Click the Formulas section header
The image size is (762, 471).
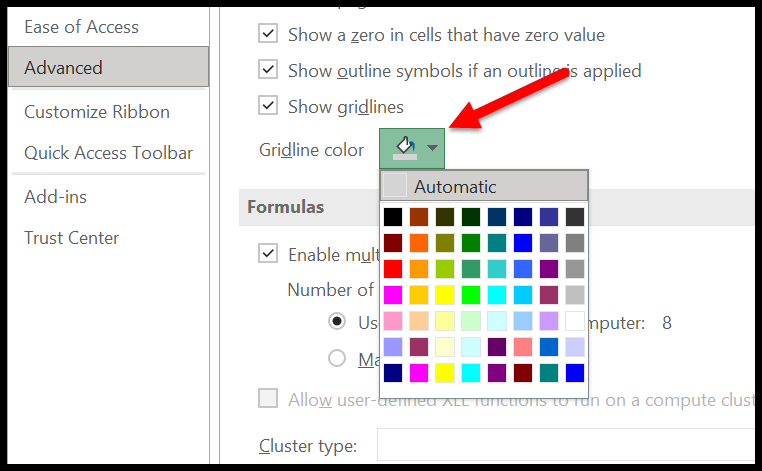pyautogui.click(x=286, y=207)
